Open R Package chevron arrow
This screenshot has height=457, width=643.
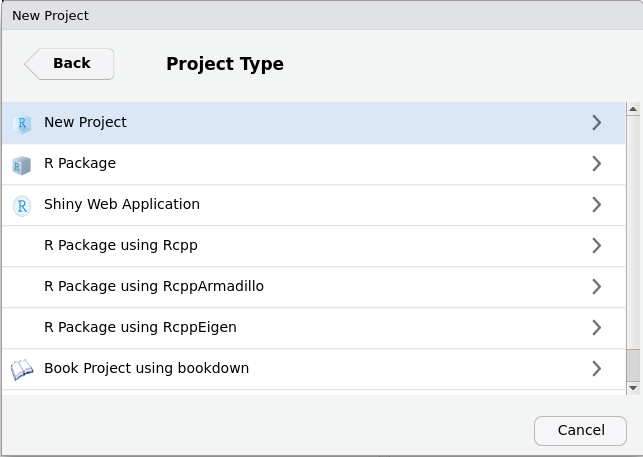pyautogui.click(x=596, y=164)
